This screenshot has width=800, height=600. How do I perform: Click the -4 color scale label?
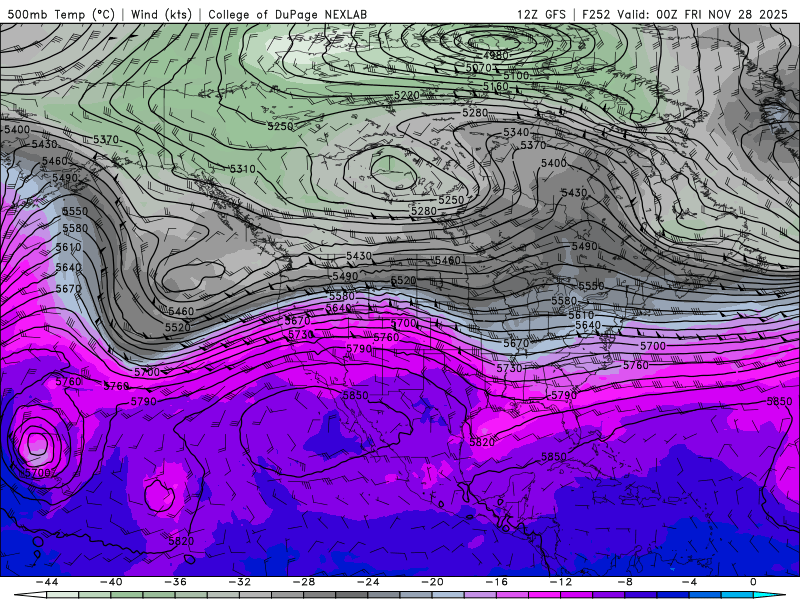690,582
